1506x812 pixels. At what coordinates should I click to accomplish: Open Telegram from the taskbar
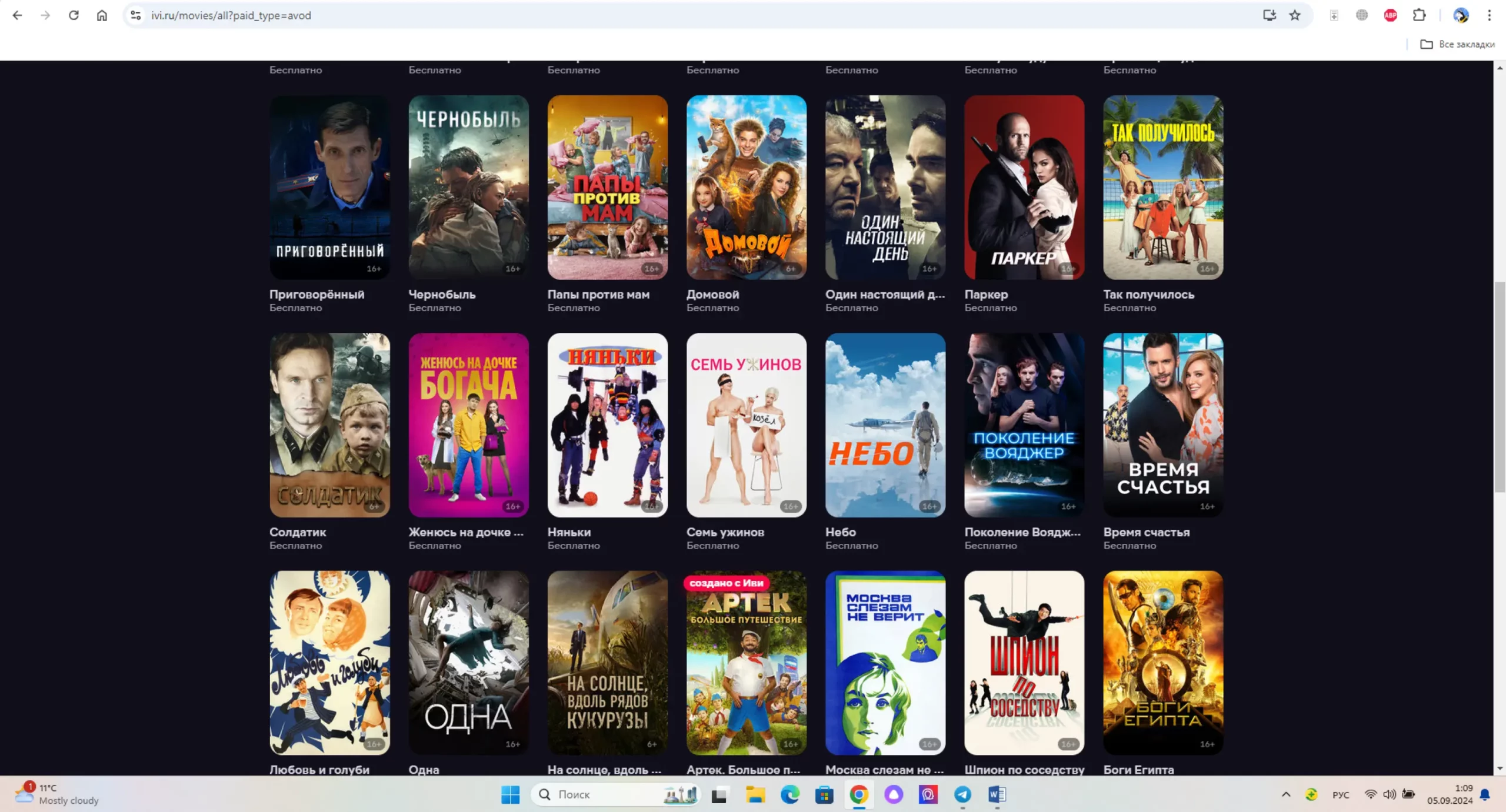point(962,795)
